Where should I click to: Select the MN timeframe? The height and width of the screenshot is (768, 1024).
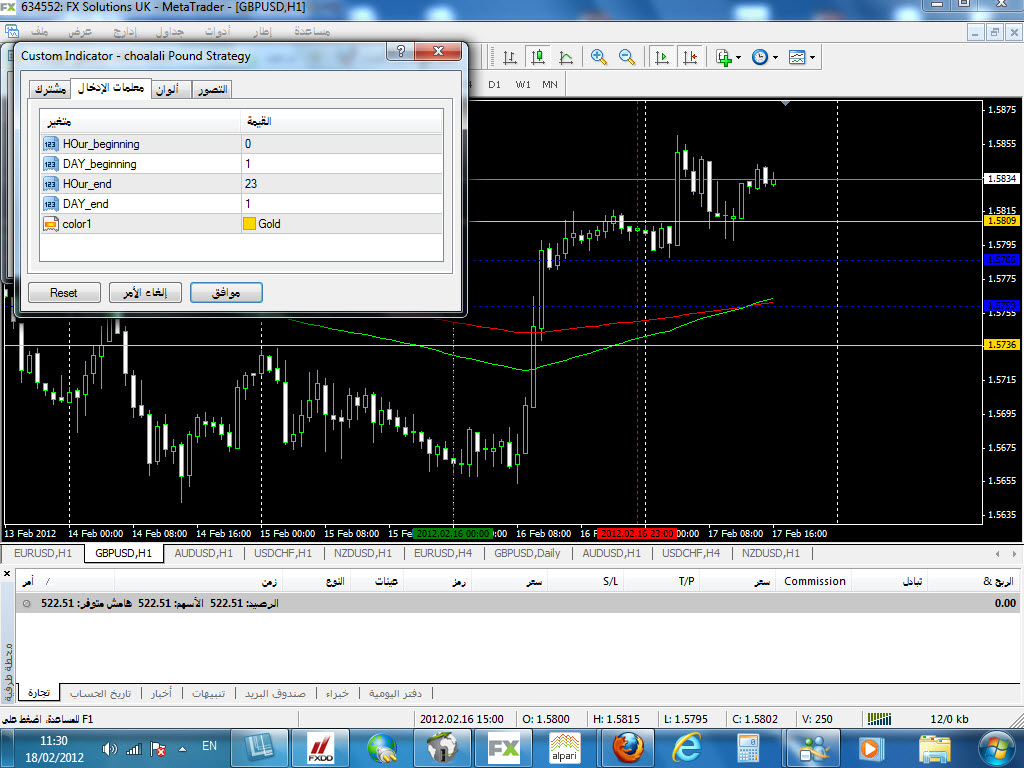point(550,84)
